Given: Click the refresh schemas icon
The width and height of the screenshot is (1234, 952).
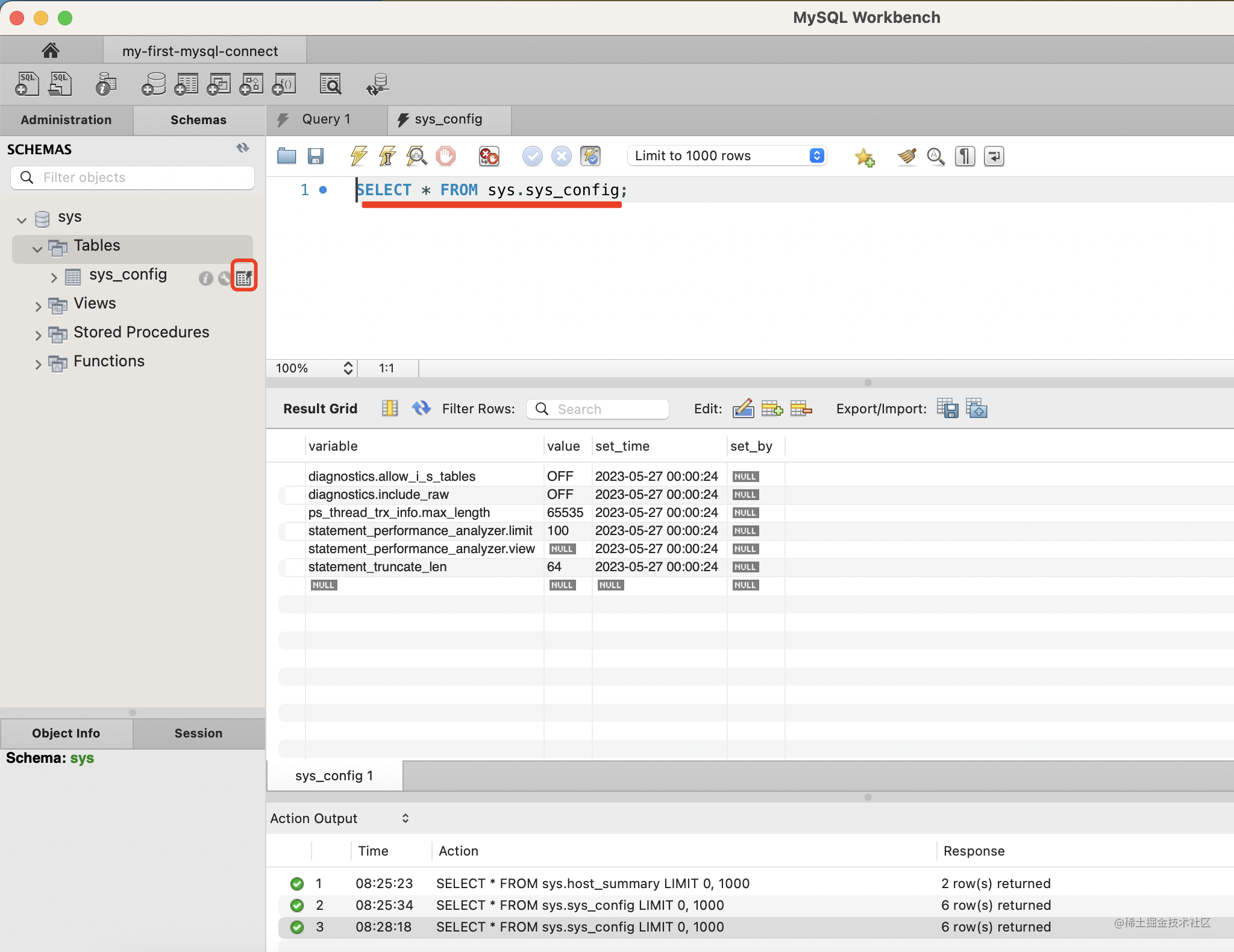Looking at the screenshot, I should (x=242, y=148).
